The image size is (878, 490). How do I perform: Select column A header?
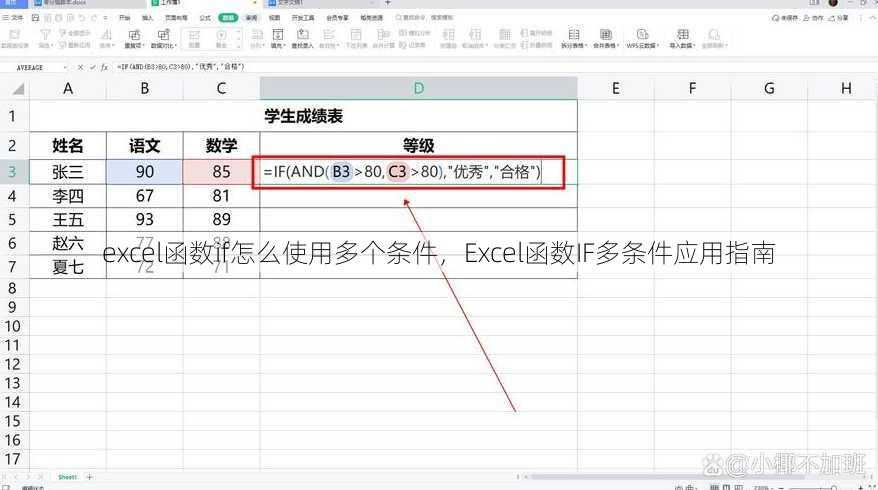[x=68, y=88]
